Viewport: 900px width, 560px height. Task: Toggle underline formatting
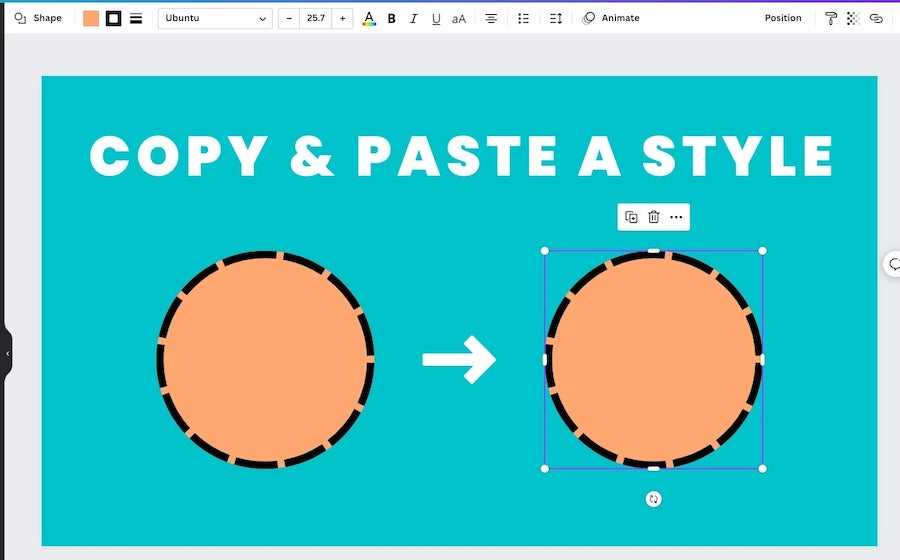pyautogui.click(x=436, y=18)
